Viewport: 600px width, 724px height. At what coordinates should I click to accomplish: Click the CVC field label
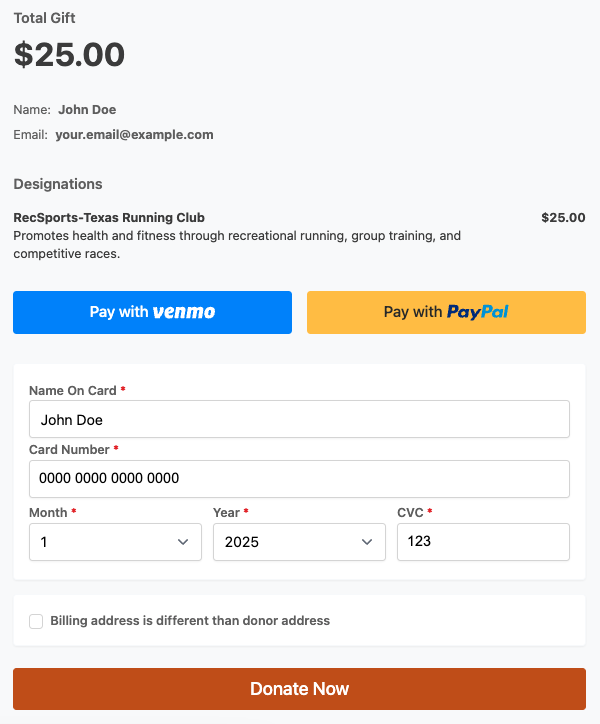point(410,513)
